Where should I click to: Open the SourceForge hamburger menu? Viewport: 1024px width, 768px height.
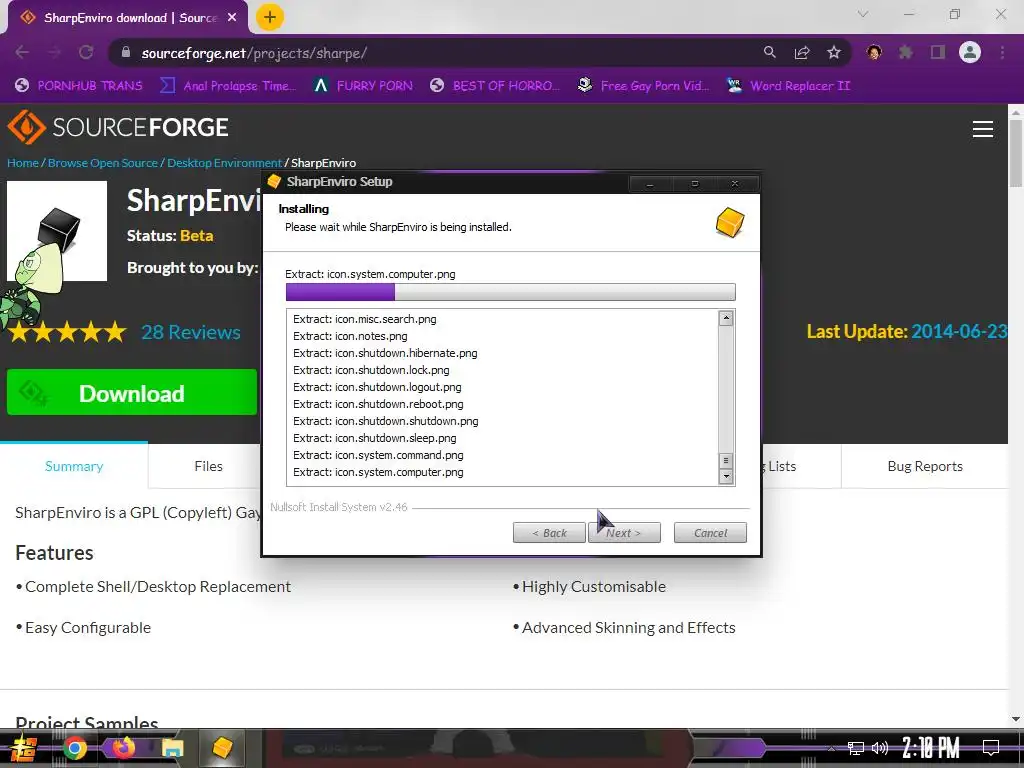[982, 129]
